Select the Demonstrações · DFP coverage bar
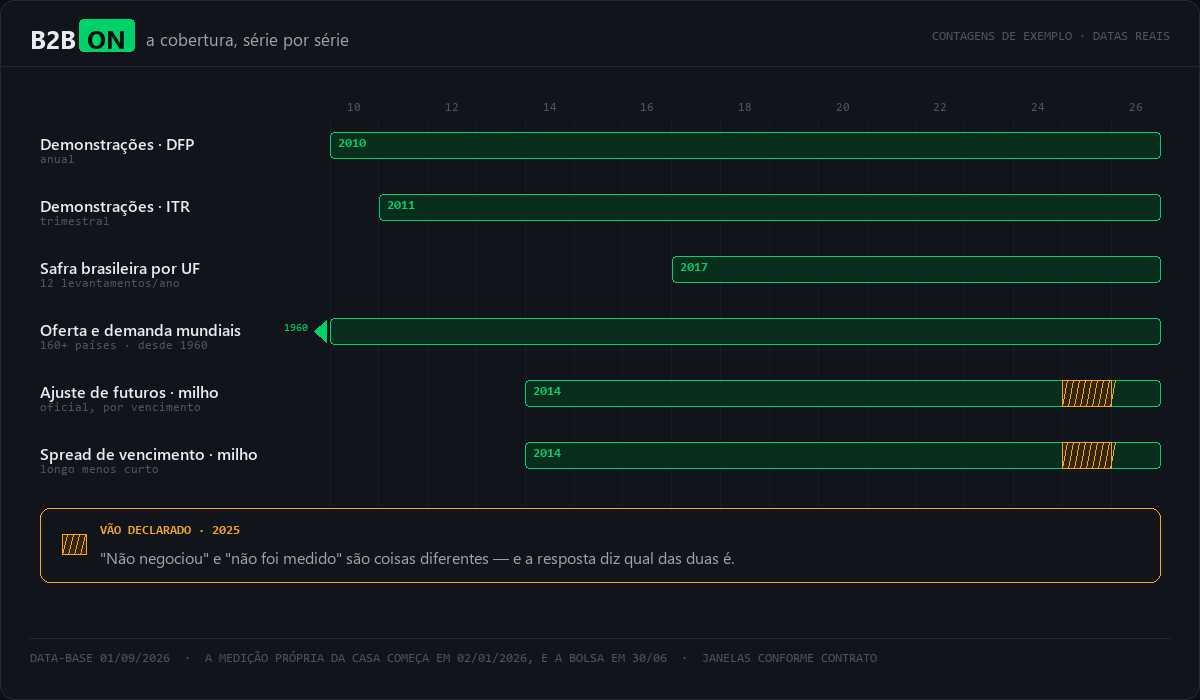This screenshot has height=700, width=1200. [745, 145]
